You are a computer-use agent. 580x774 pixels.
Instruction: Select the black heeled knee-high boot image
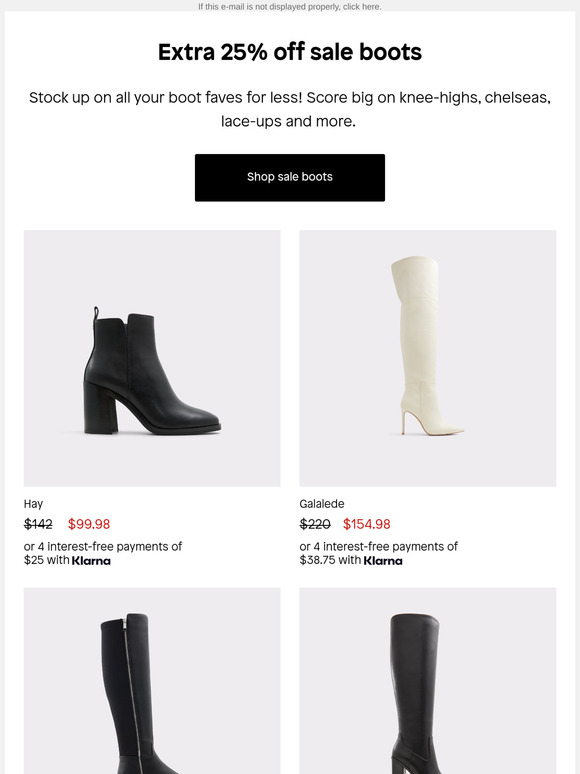427,680
